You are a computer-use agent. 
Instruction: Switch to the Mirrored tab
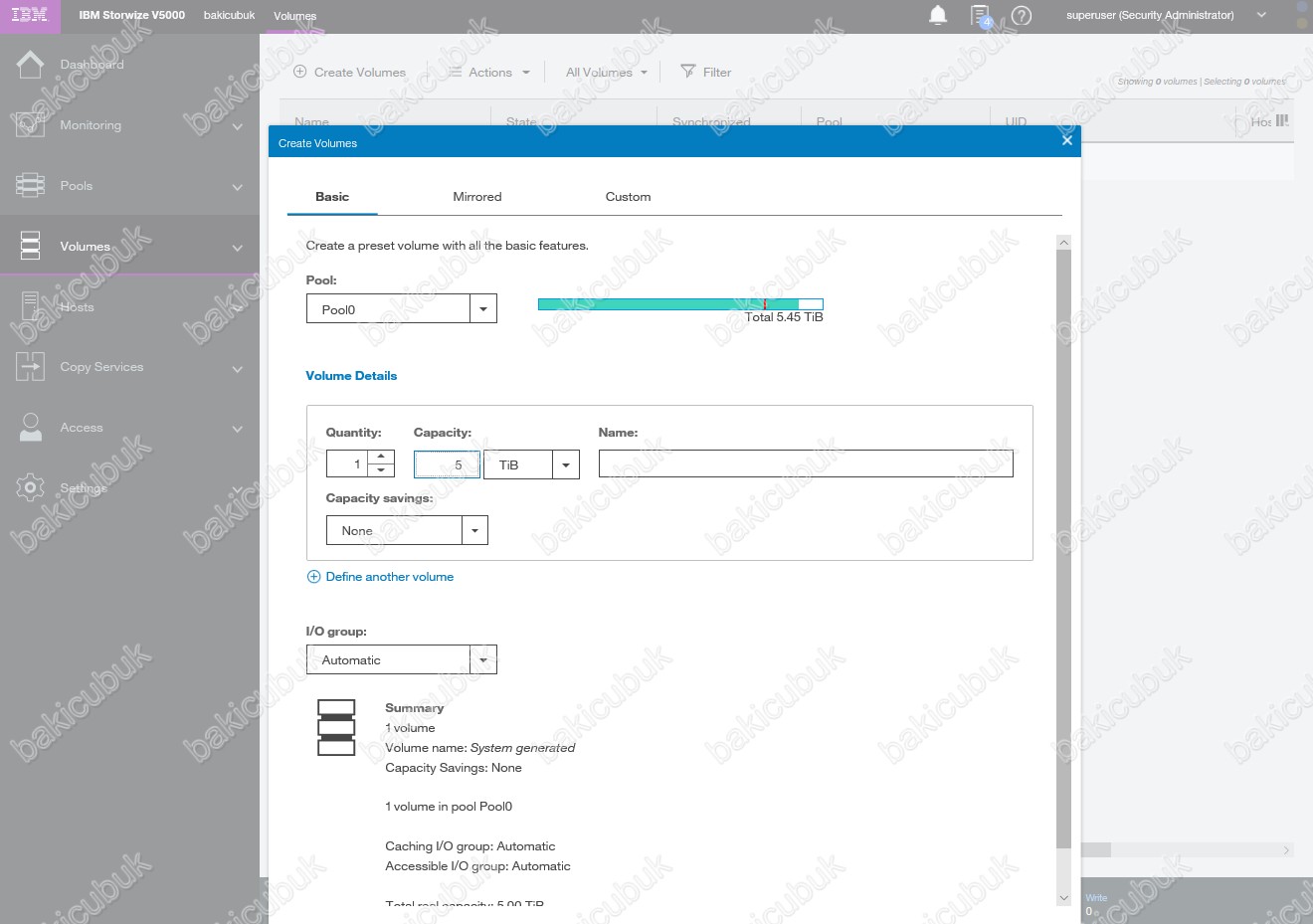[477, 197]
